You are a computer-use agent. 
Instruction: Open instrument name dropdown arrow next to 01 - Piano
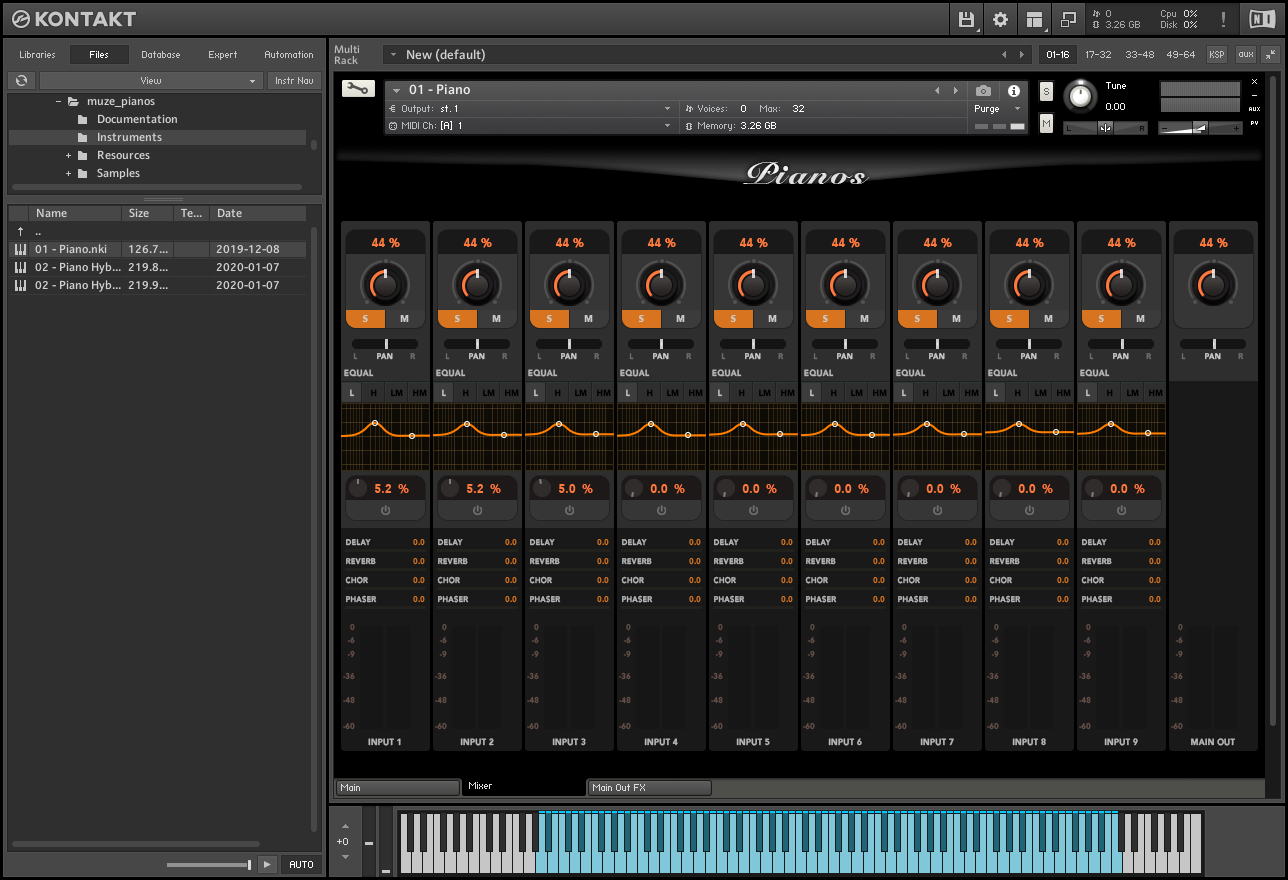tap(396, 90)
